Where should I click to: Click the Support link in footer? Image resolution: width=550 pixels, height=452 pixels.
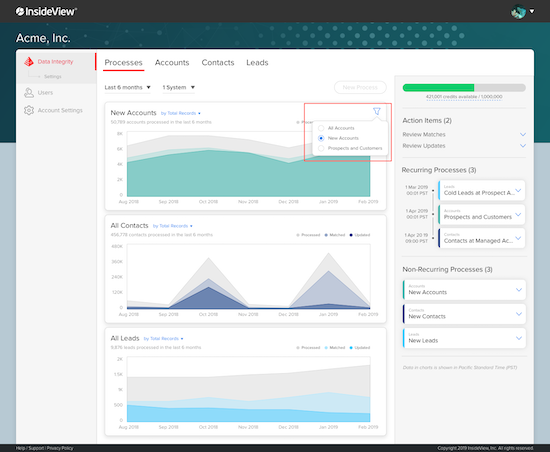[36, 448]
